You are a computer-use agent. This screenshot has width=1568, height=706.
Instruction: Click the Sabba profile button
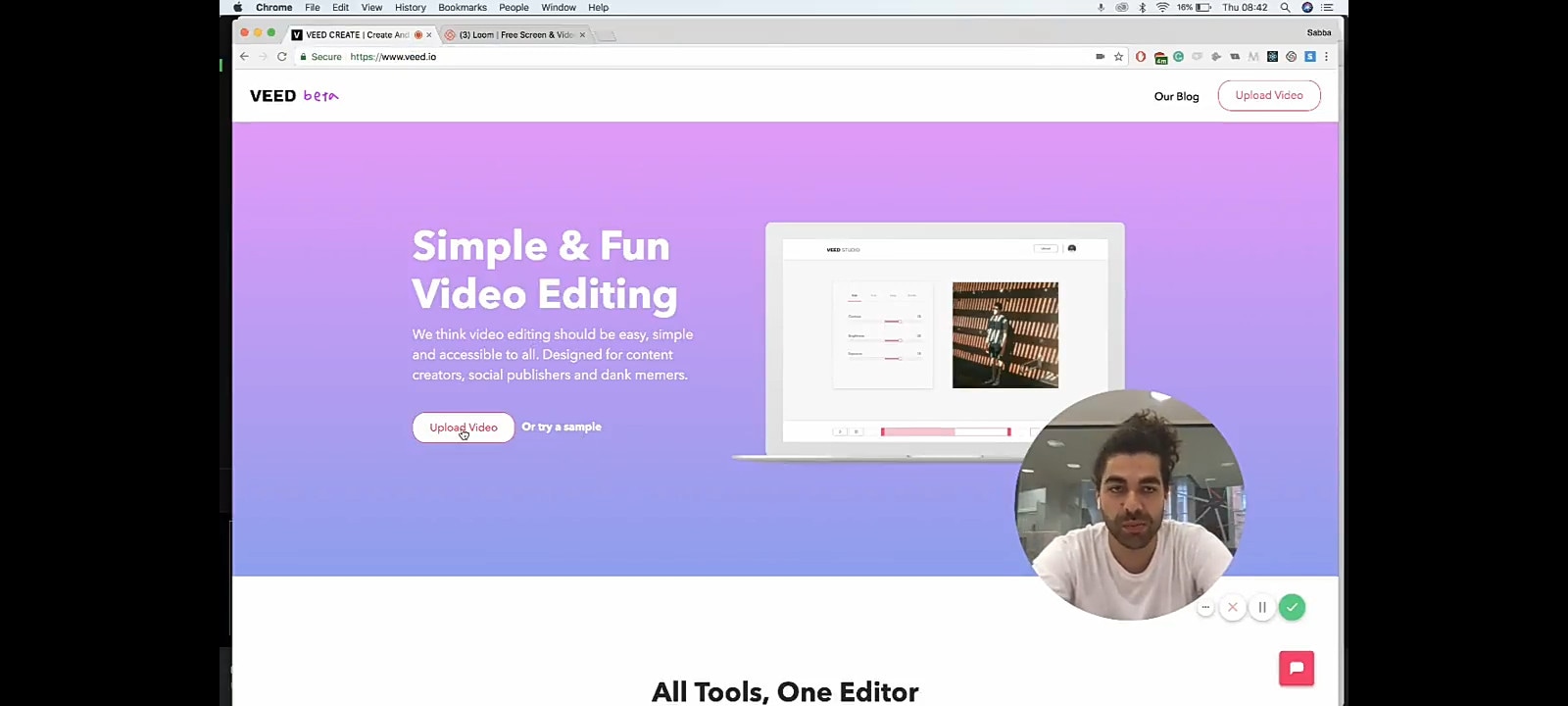click(x=1319, y=32)
